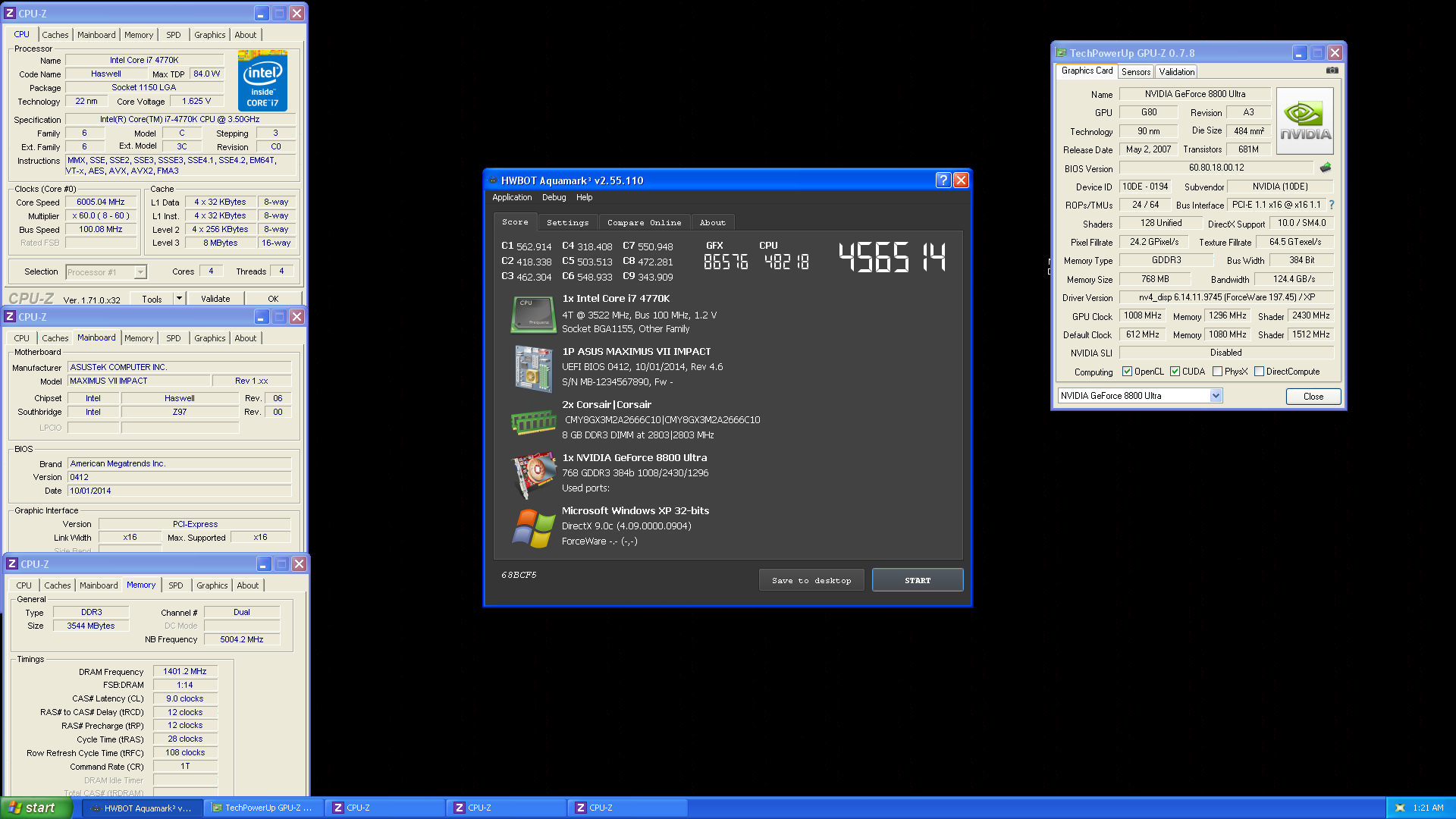Open the About tab in Aquamark

coord(712,222)
